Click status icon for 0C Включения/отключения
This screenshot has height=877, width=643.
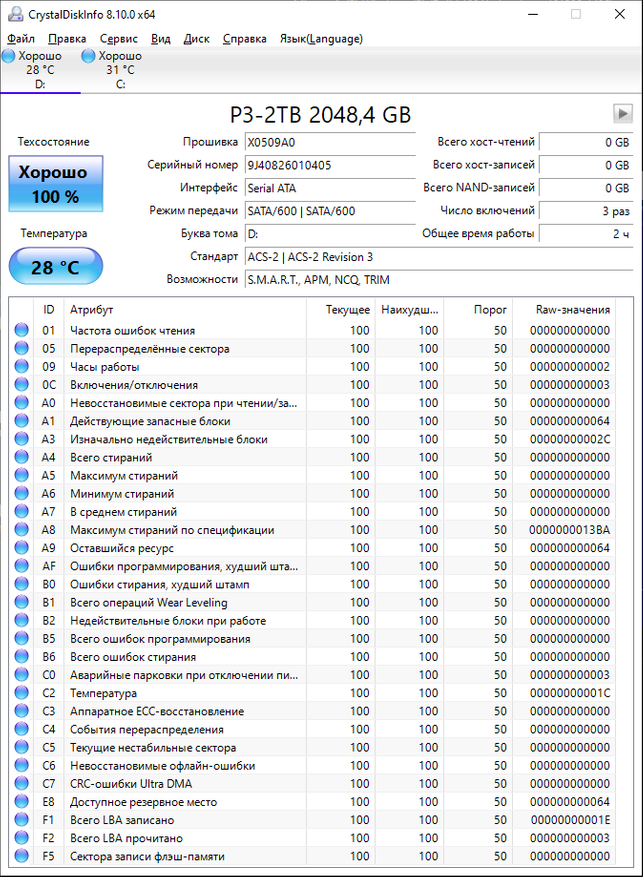(x=22, y=385)
